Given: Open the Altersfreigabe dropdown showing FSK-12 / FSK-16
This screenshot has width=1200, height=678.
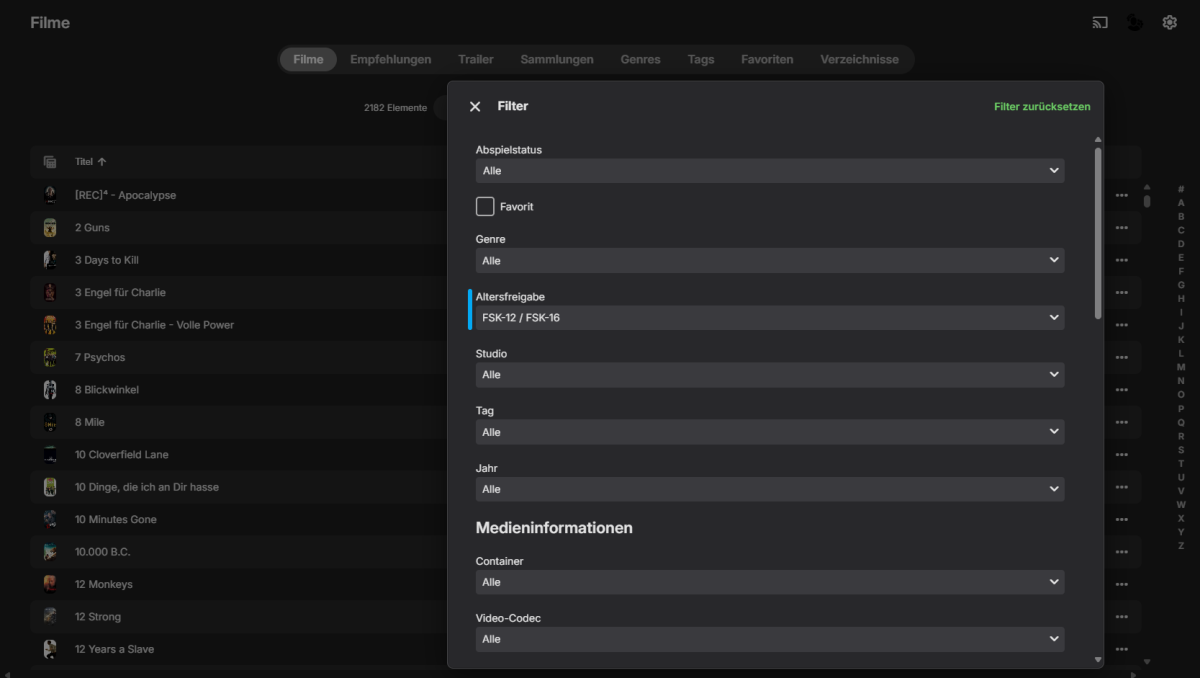Looking at the screenshot, I should pyautogui.click(x=769, y=318).
